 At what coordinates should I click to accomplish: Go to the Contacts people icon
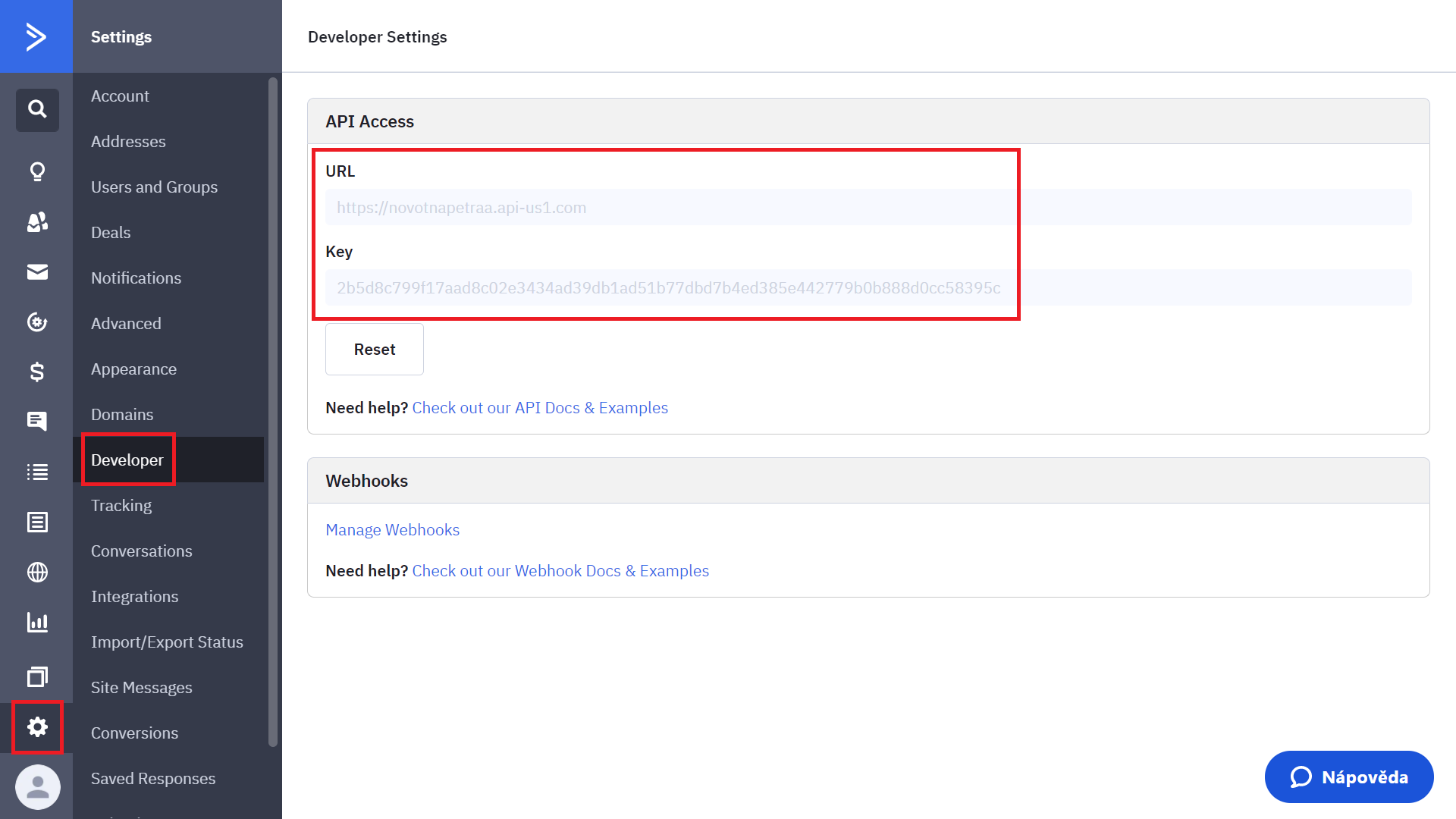pos(37,221)
